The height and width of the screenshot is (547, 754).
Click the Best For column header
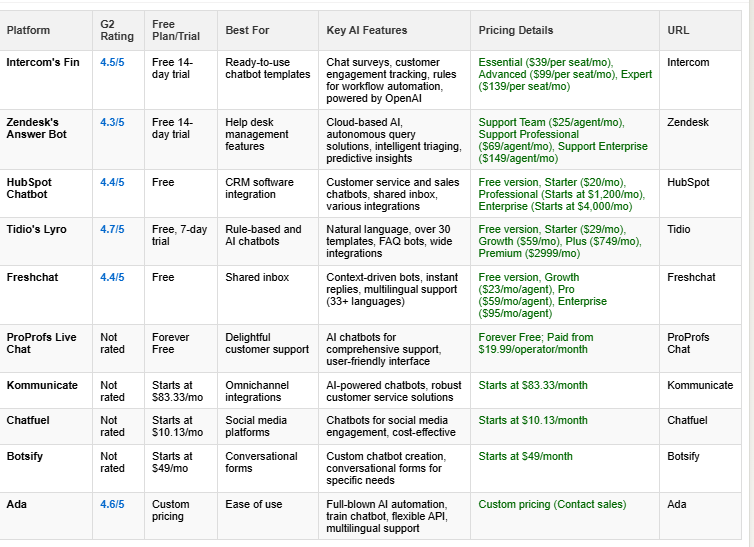pyautogui.click(x=245, y=30)
